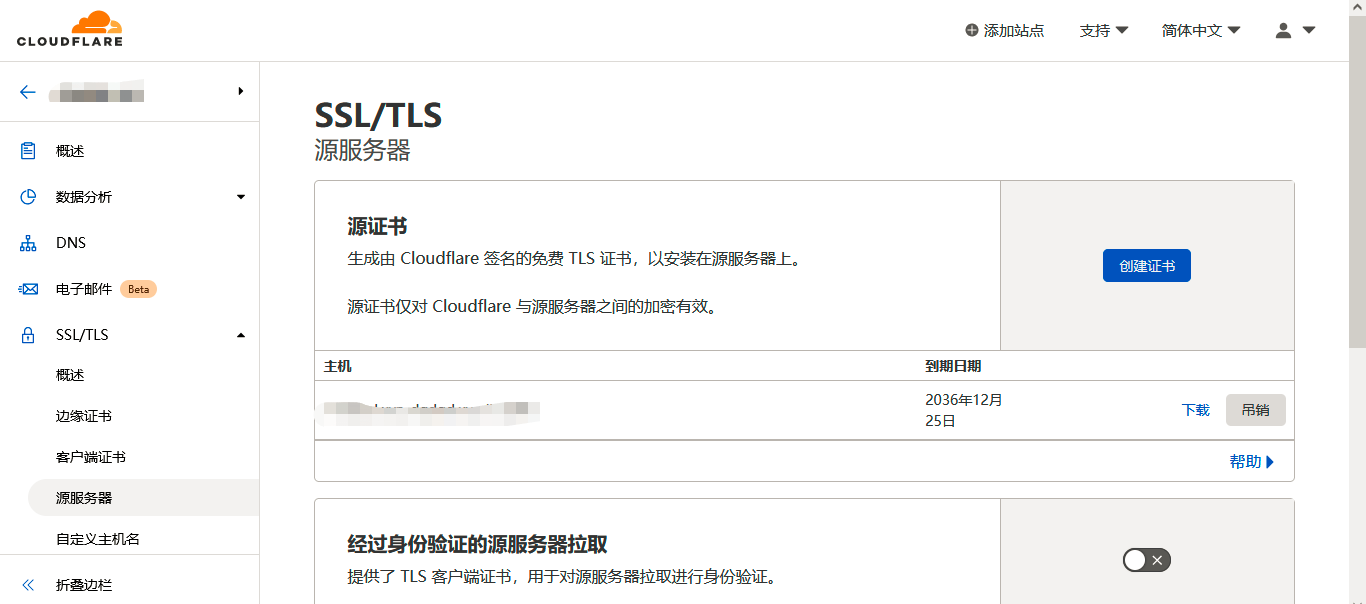The width and height of the screenshot is (1366, 604).
Task: Click the plus icon beside 添加站点
Action: pos(971,30)
